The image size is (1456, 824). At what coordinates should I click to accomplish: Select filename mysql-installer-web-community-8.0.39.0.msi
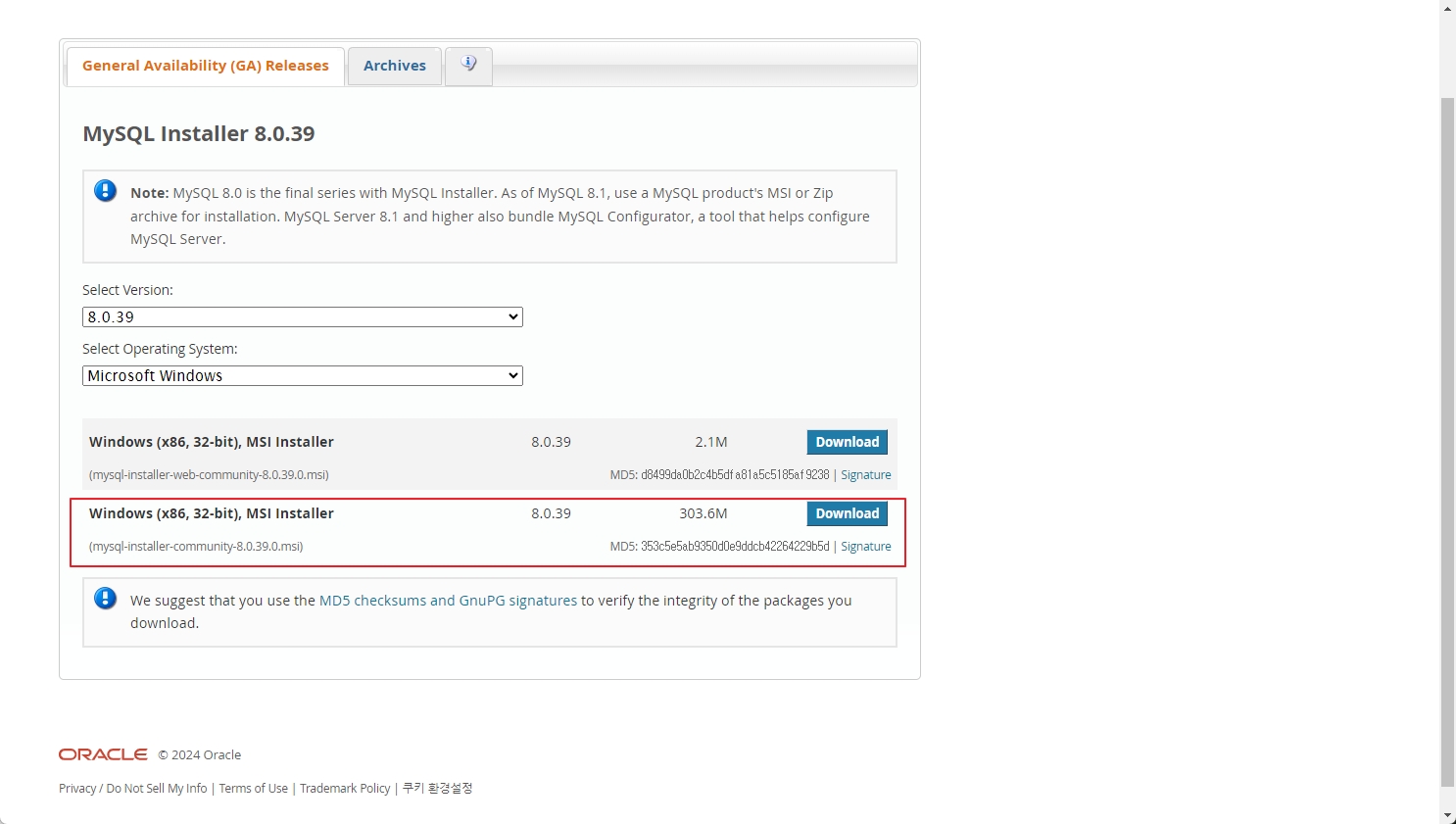coord(209,475)
